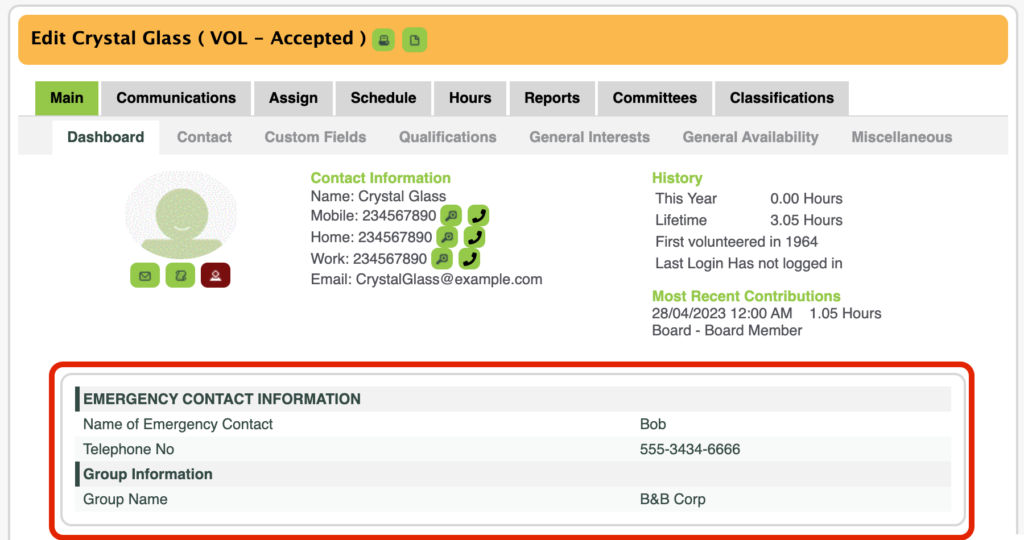The width and height of the screenshot is (1024, 540).
Task: Click the dark red user icon under the avatar
Action: pos(215,275)
